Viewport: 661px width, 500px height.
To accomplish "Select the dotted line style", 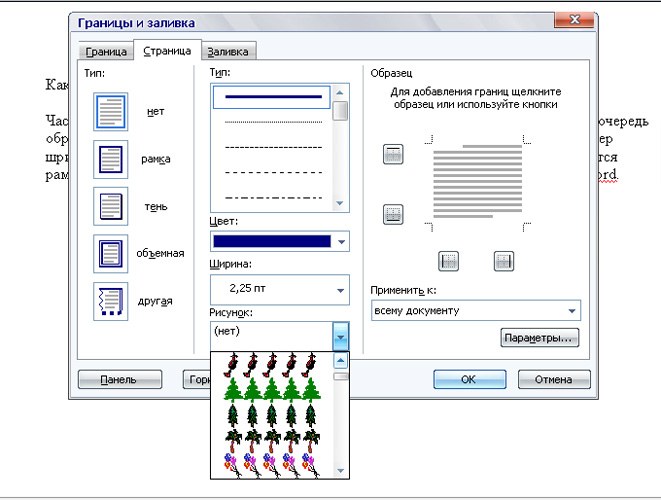I will 273,122.
